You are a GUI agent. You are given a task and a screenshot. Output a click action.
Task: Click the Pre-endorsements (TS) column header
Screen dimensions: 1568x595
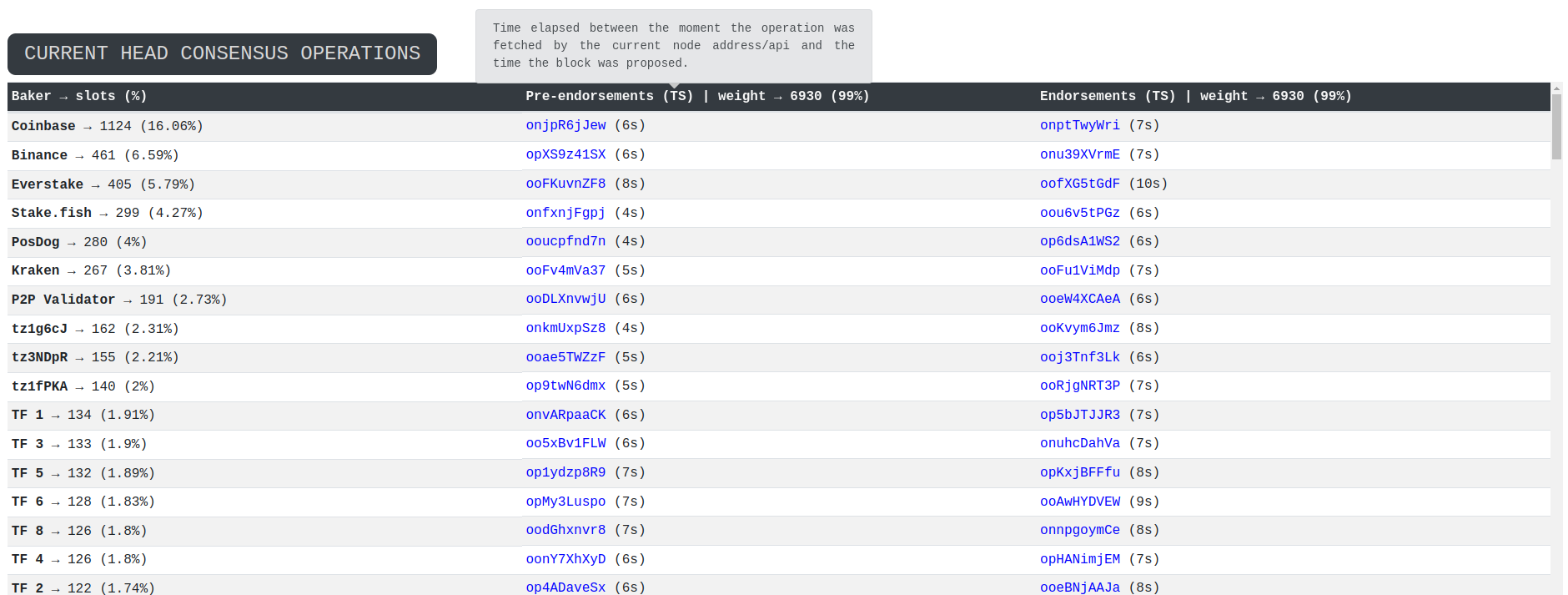(x=609, y=96)
